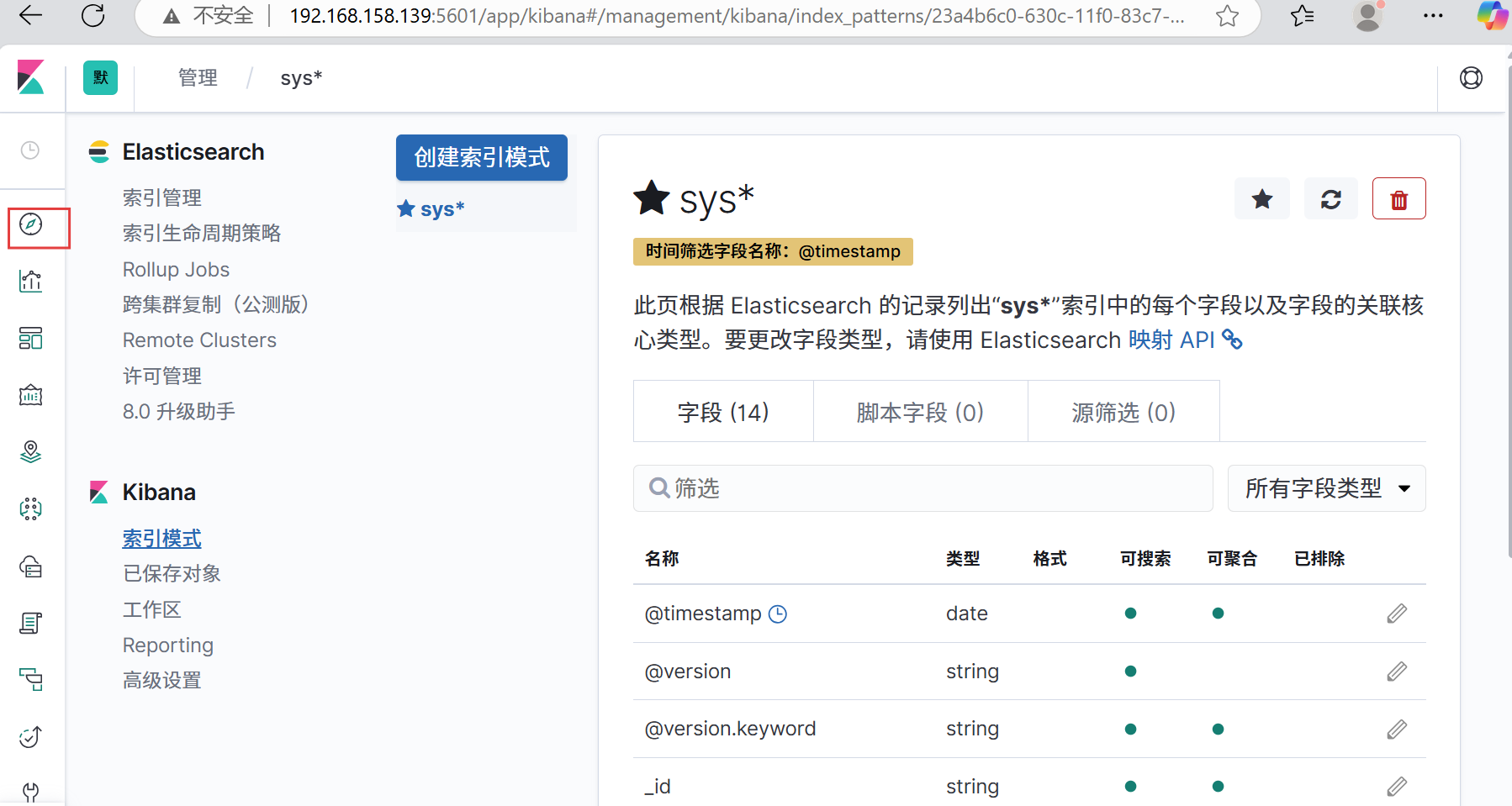Click the Management breadcrumb
Image resolution: width=1512 pixels, height=806 pixels.
click(198, 78)
